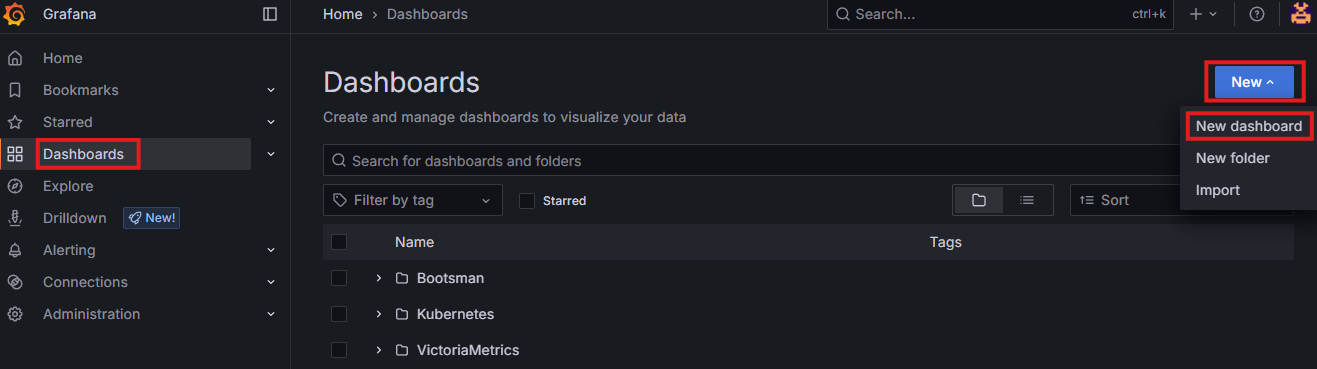This screenshot has height=369, width=1317.
Task: Open Explore in the sidebar
Action: (68, 186)
